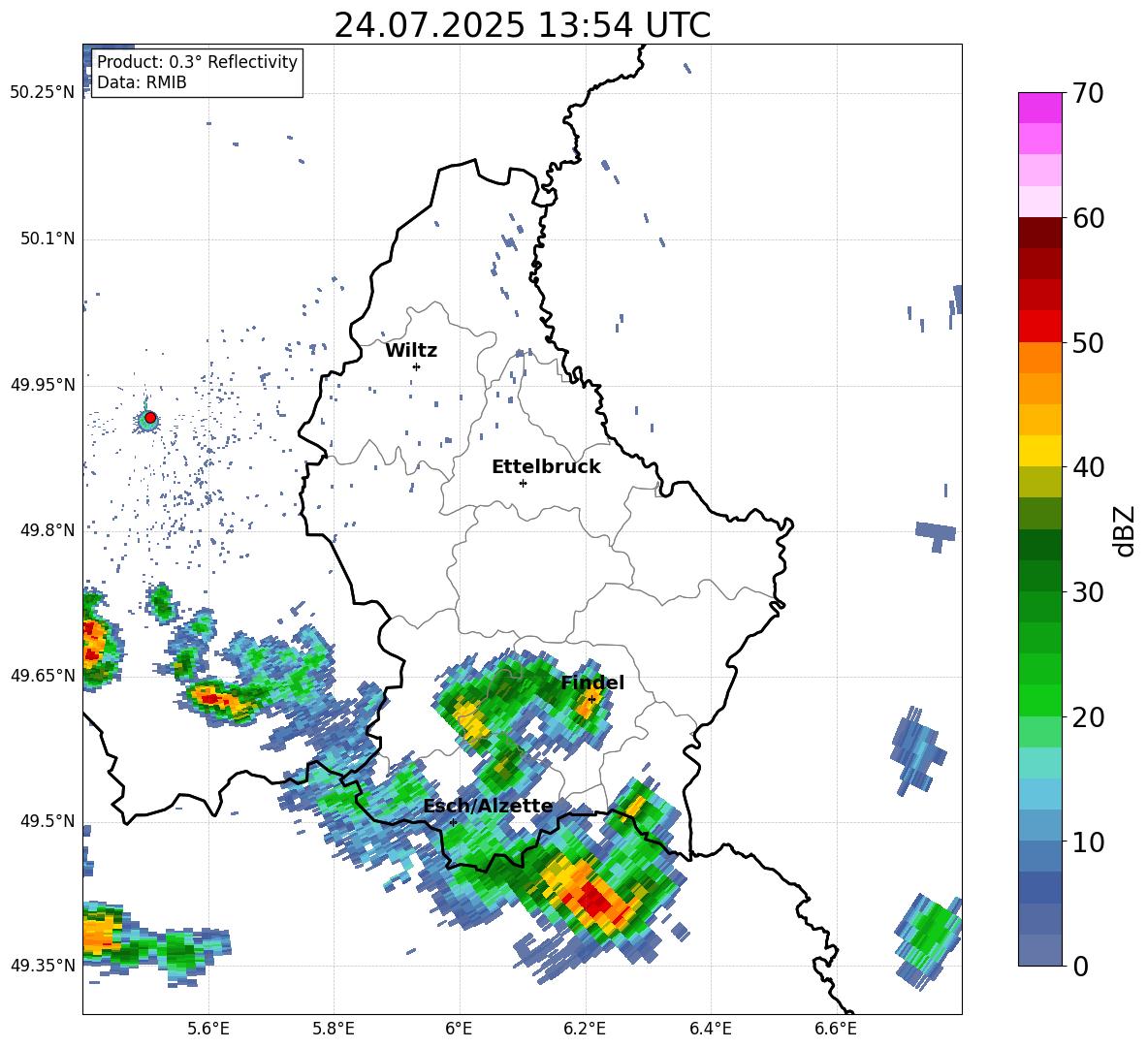Click the yellow reflectivity cell west of Findel

[x=470, y=721]
